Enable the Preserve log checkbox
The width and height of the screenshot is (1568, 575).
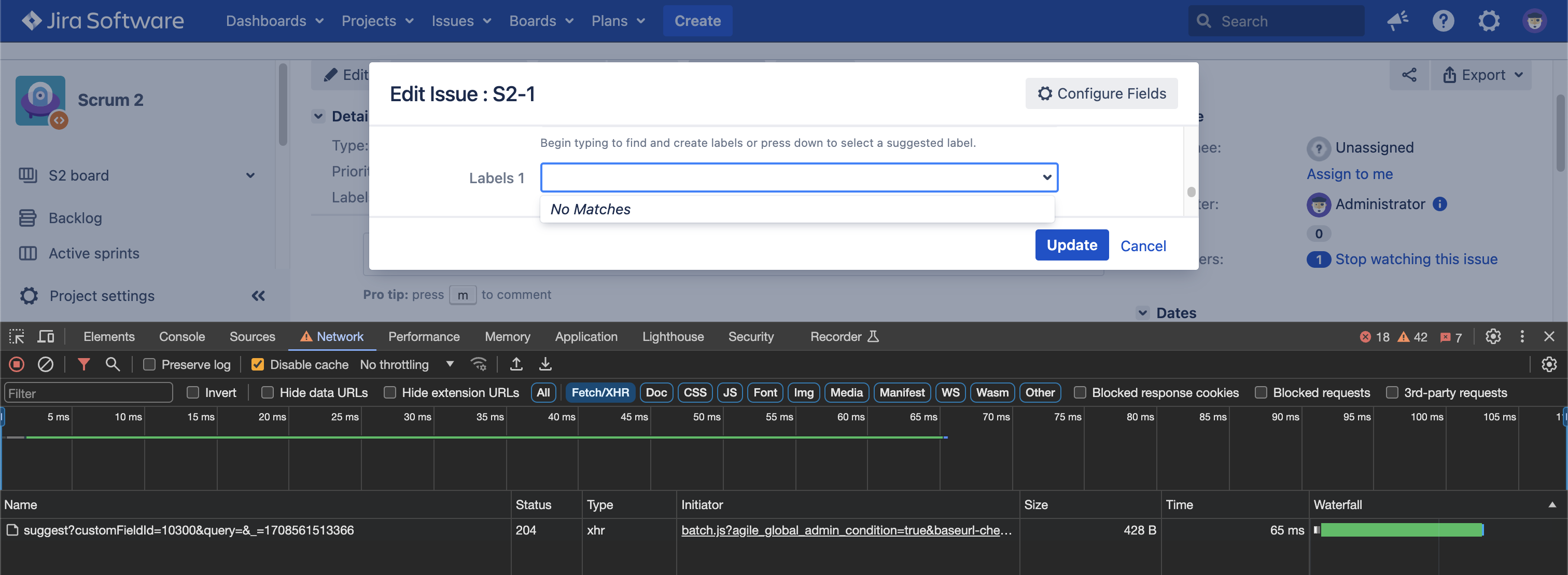150,364
